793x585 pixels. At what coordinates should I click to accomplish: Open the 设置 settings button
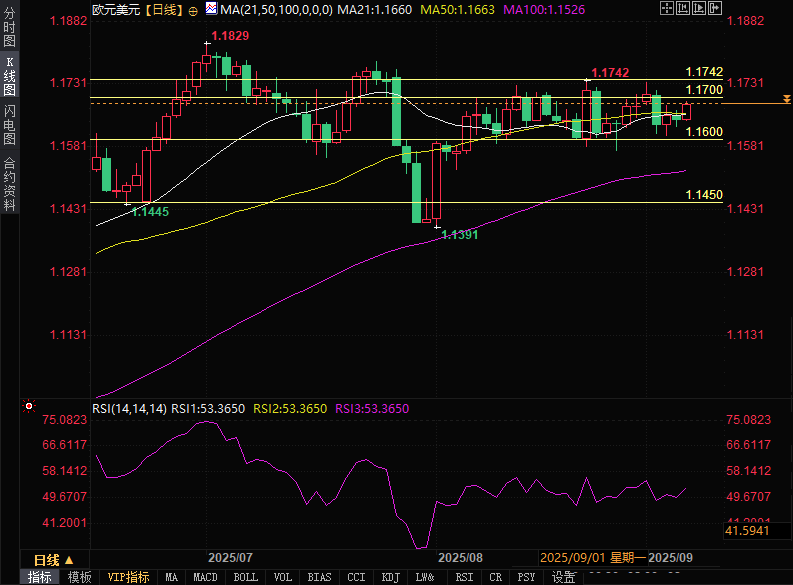[563, 577]
